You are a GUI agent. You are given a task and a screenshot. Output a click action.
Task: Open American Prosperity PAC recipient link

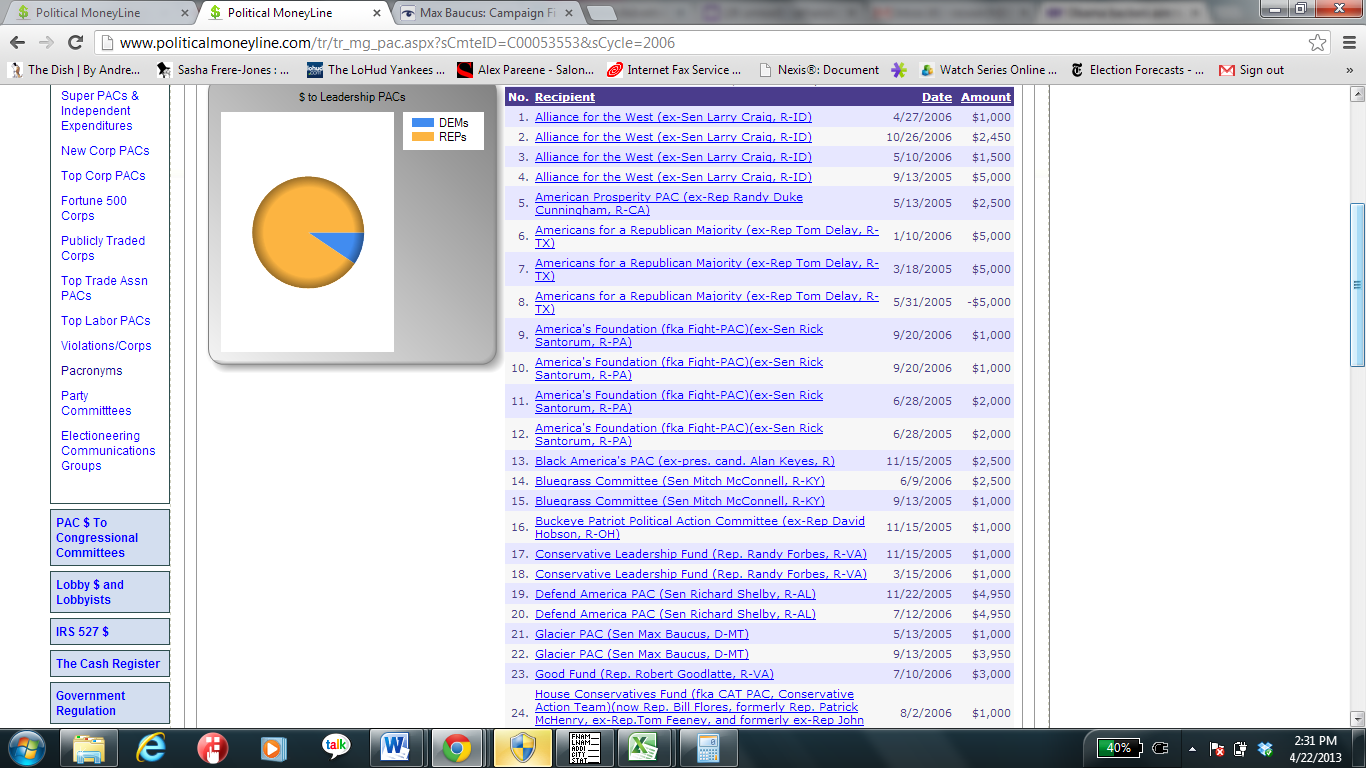(669, 204)
